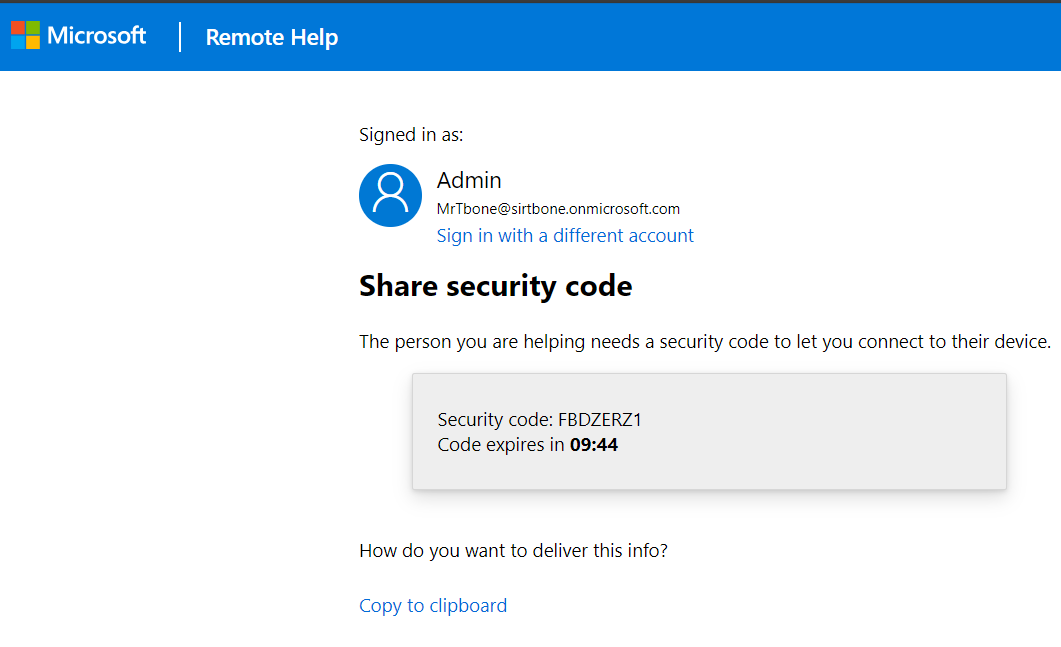Click the 09:44 countdown timer
Image resolution: width=1061 pixels, height=647 pixels.
(x=594, y=445)
